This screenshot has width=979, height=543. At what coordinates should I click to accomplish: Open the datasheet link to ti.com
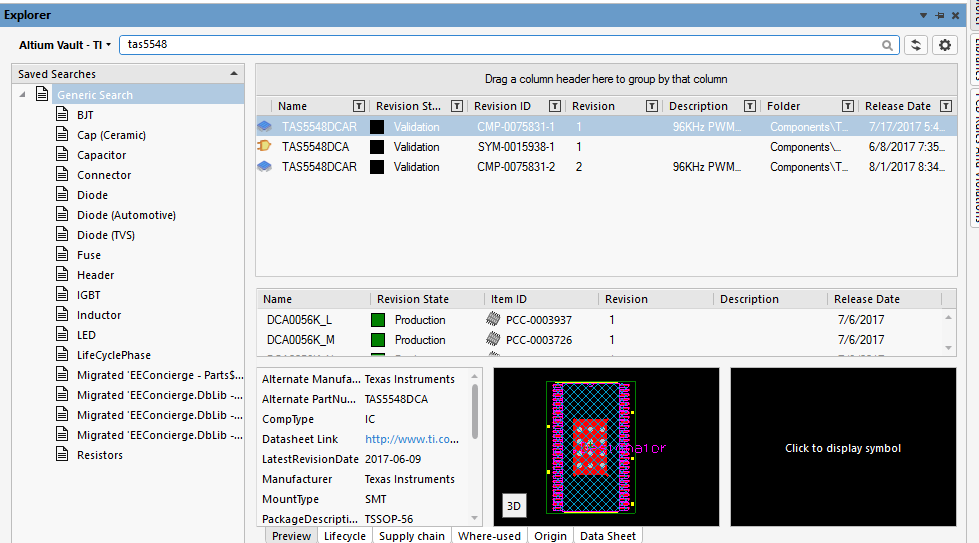(x=411, y=439)
